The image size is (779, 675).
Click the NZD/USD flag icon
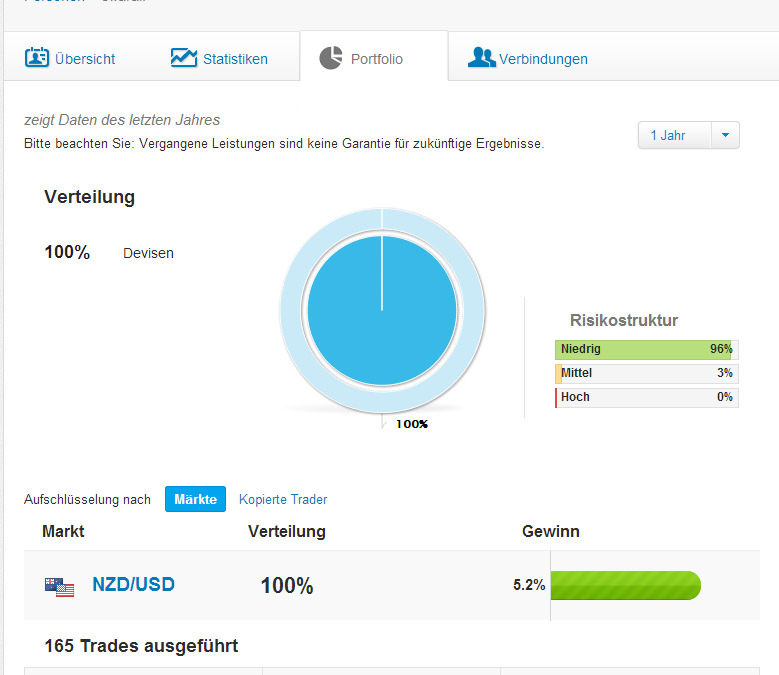(60, 586)
